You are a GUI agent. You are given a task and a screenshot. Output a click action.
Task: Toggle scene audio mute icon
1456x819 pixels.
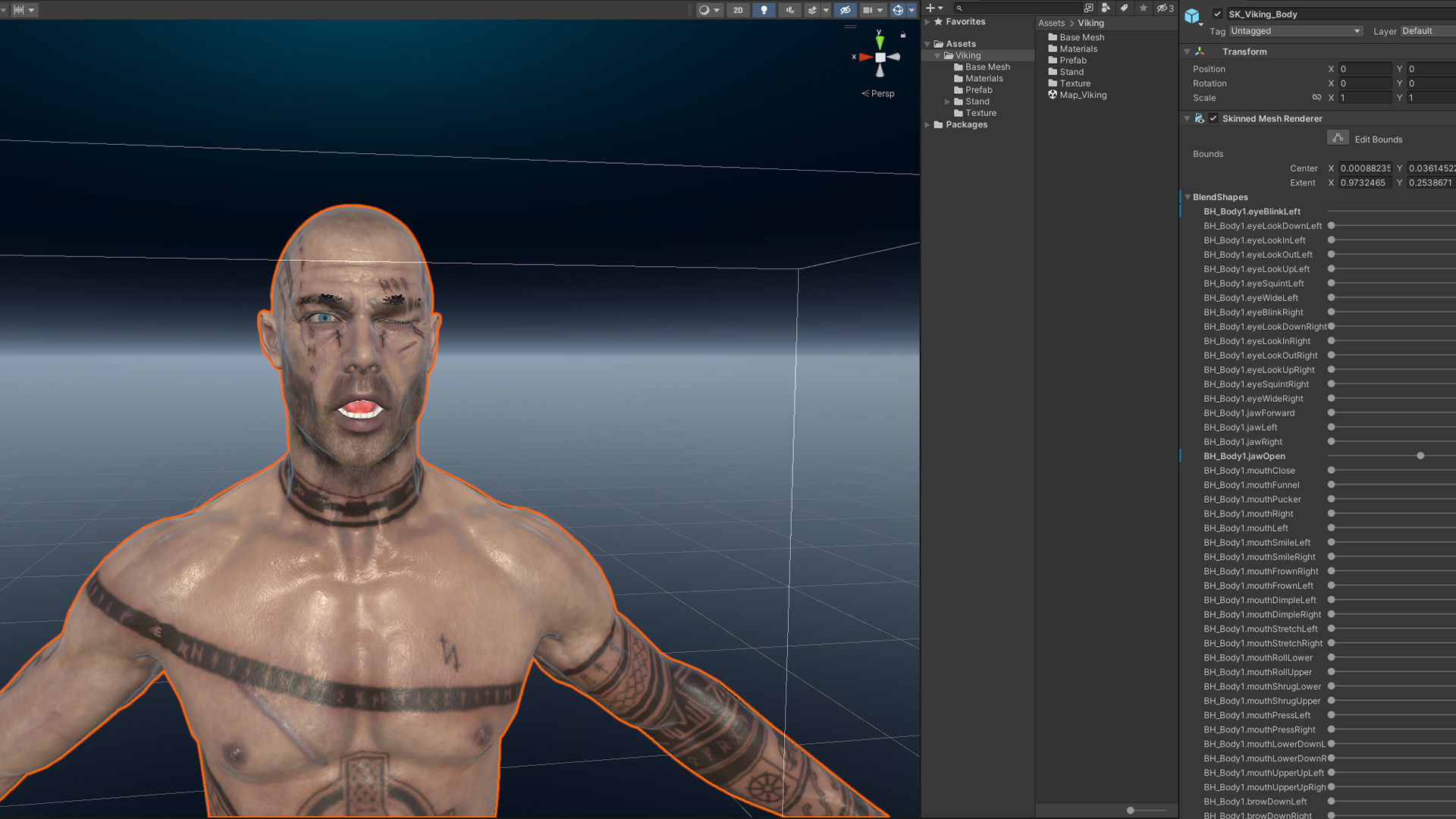pos(789,10)
